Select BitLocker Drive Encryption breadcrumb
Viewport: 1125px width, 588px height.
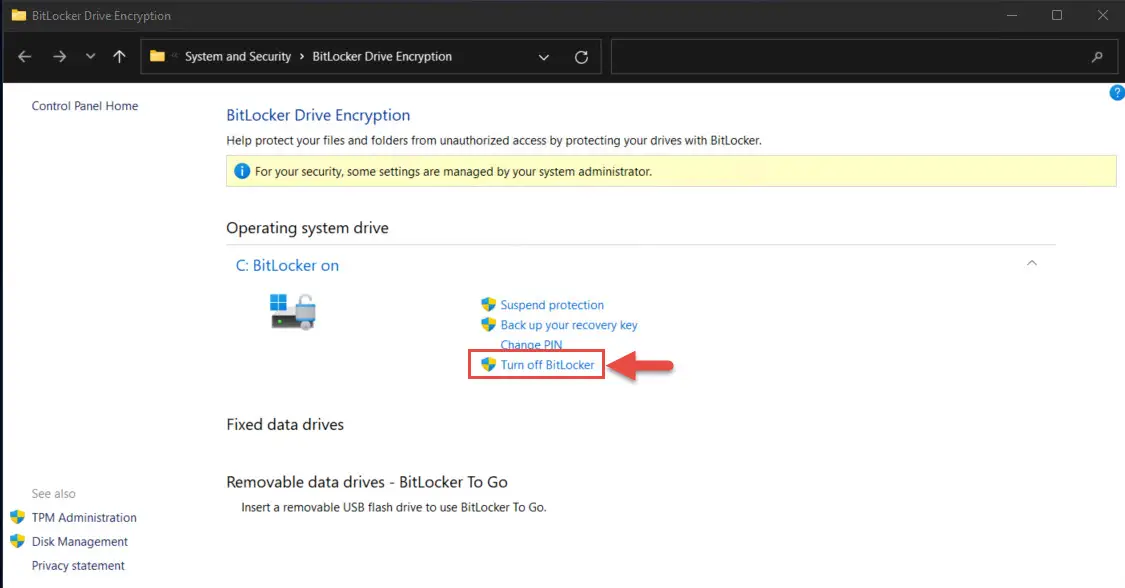click(x=382, y=57)
